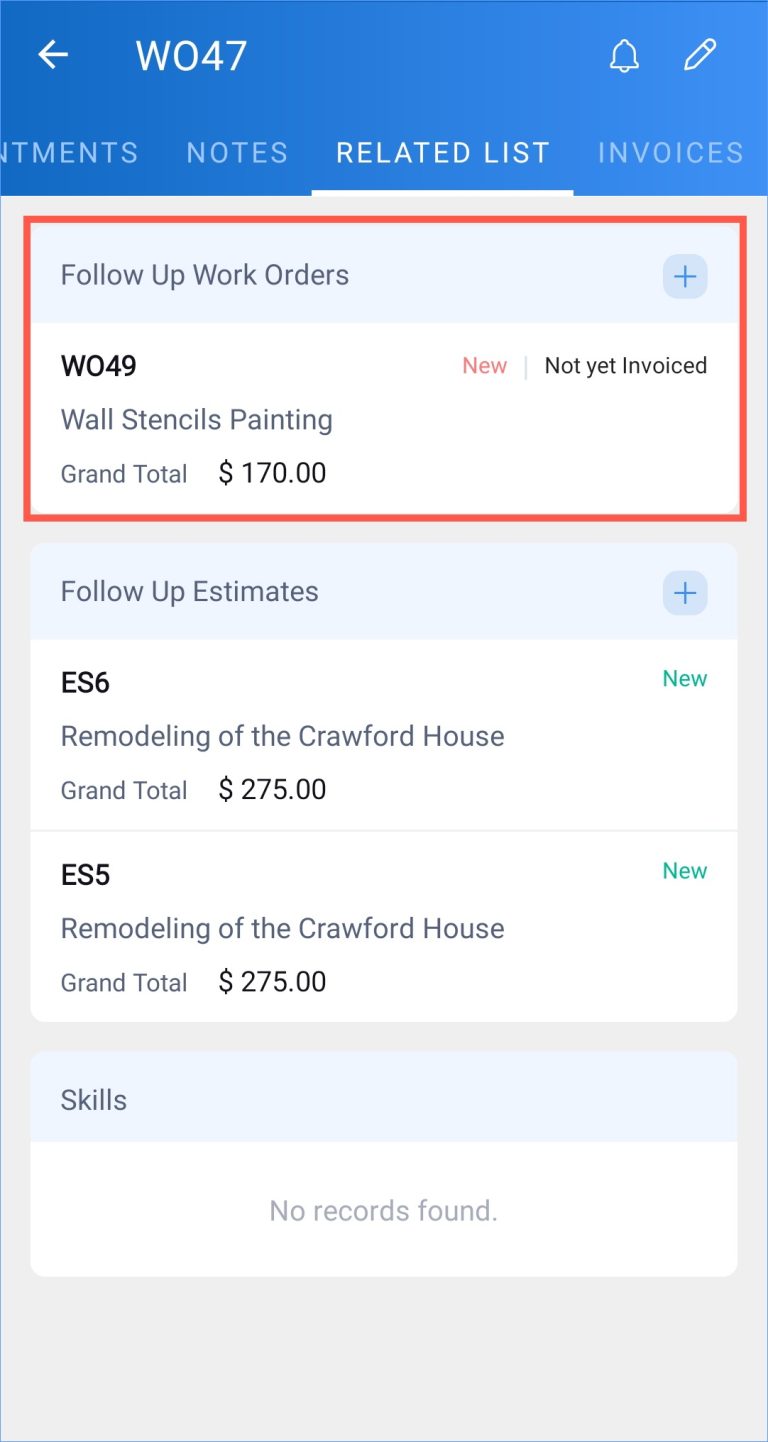Viewport: 768px width, 1442px height.
Task: Tap the WO47 page title
Action: tap(191, 56)
